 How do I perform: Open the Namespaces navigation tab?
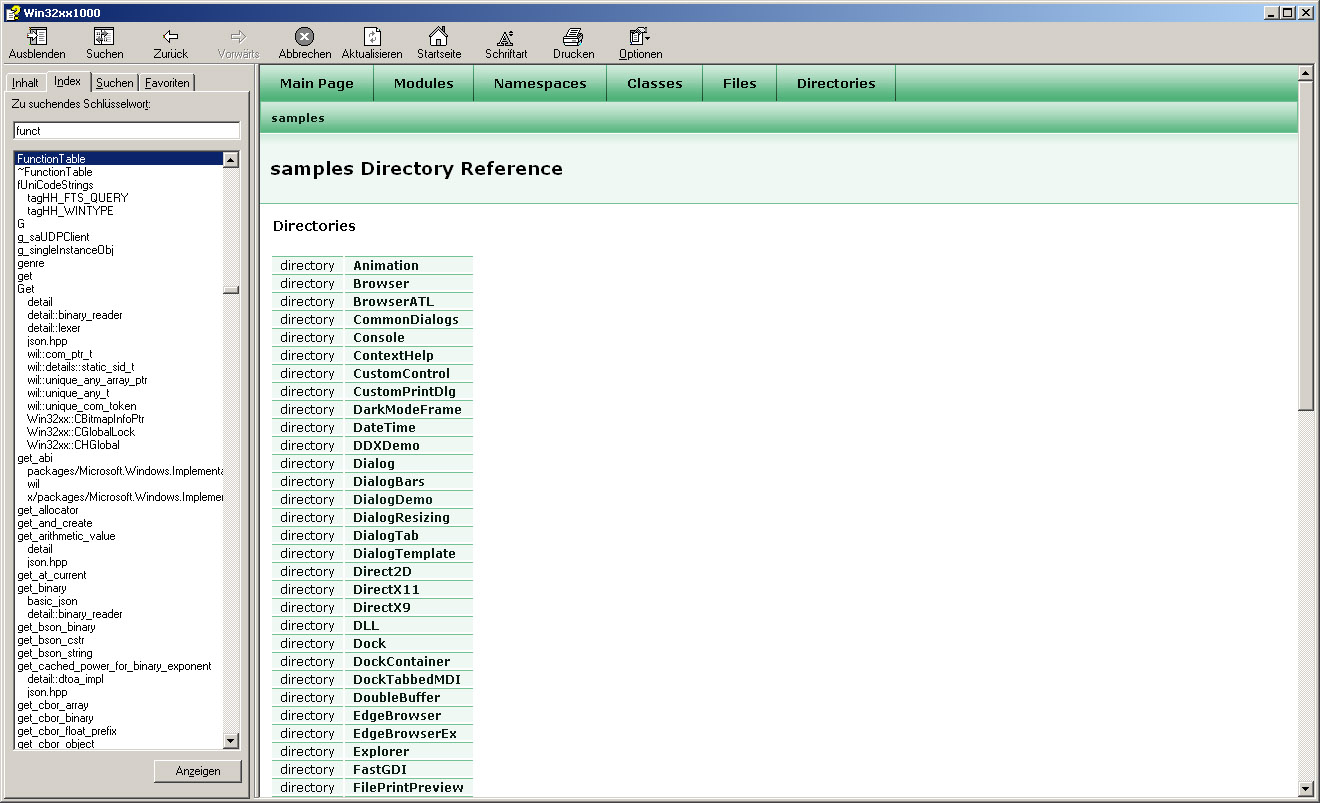(x=539, y=84)
